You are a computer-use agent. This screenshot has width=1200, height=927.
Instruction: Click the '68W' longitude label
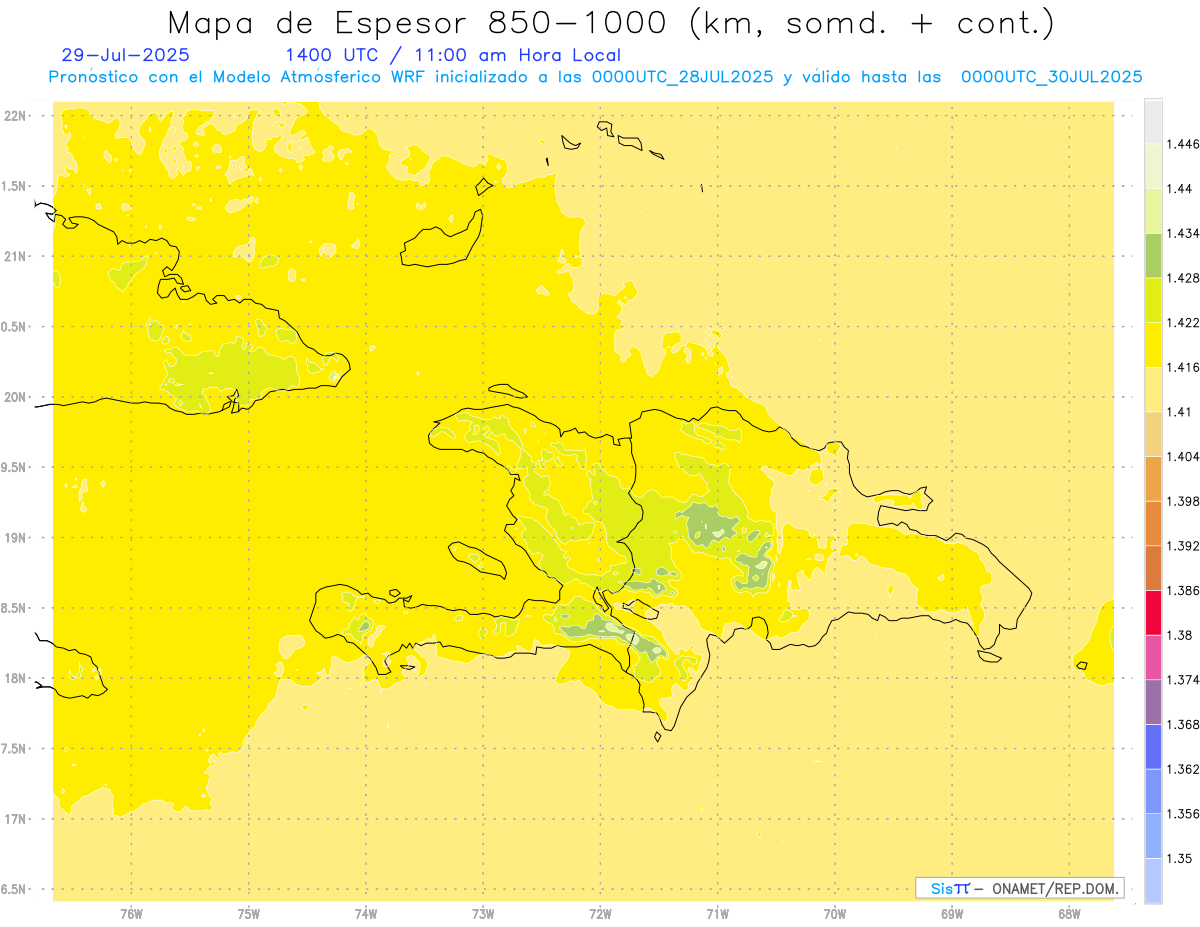[x=1069, y=914]
